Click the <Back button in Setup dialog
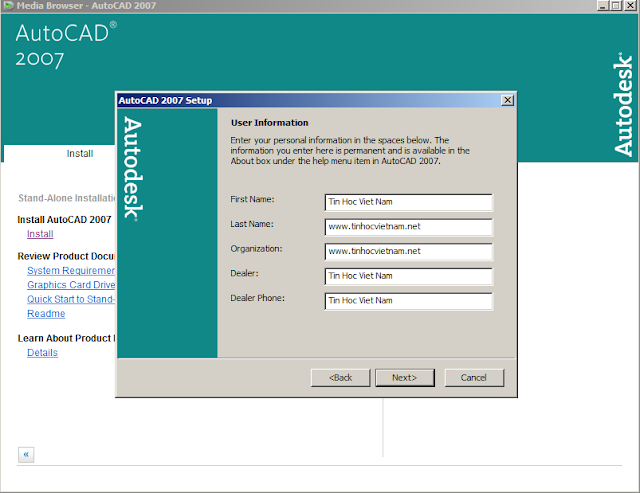 click(340, 378)
